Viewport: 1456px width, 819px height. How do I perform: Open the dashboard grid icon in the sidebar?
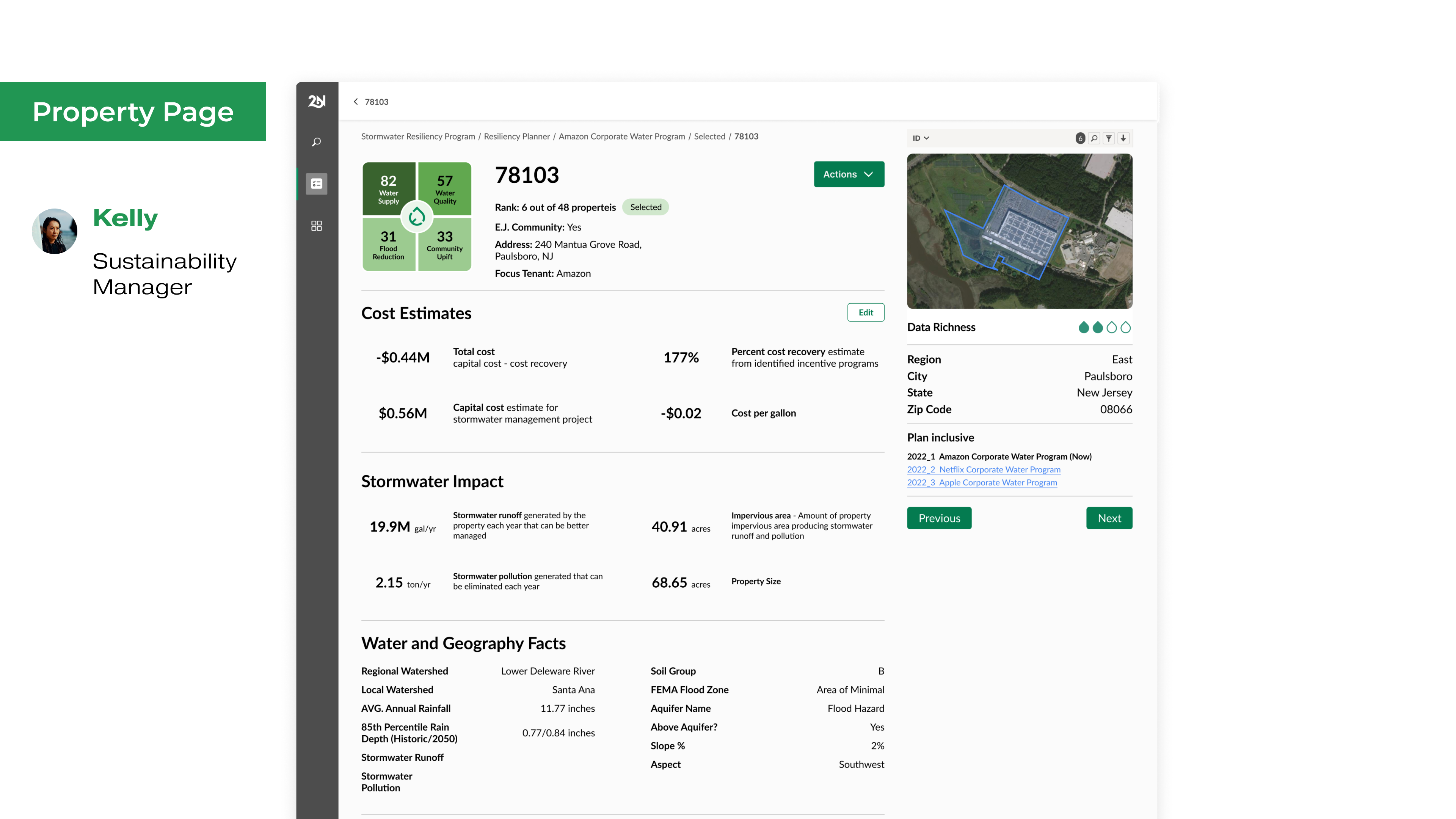317,226
